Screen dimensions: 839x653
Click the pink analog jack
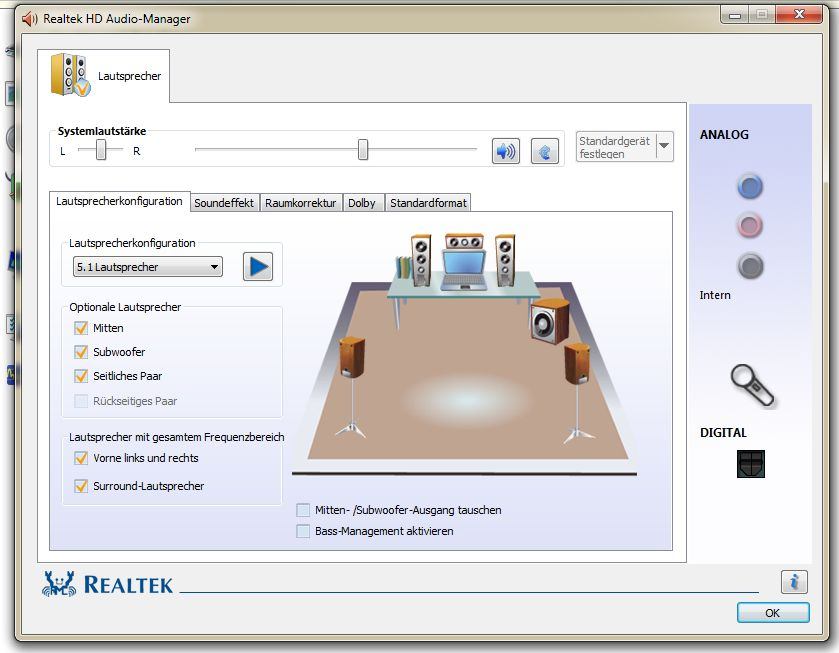(x=750, y=225)
